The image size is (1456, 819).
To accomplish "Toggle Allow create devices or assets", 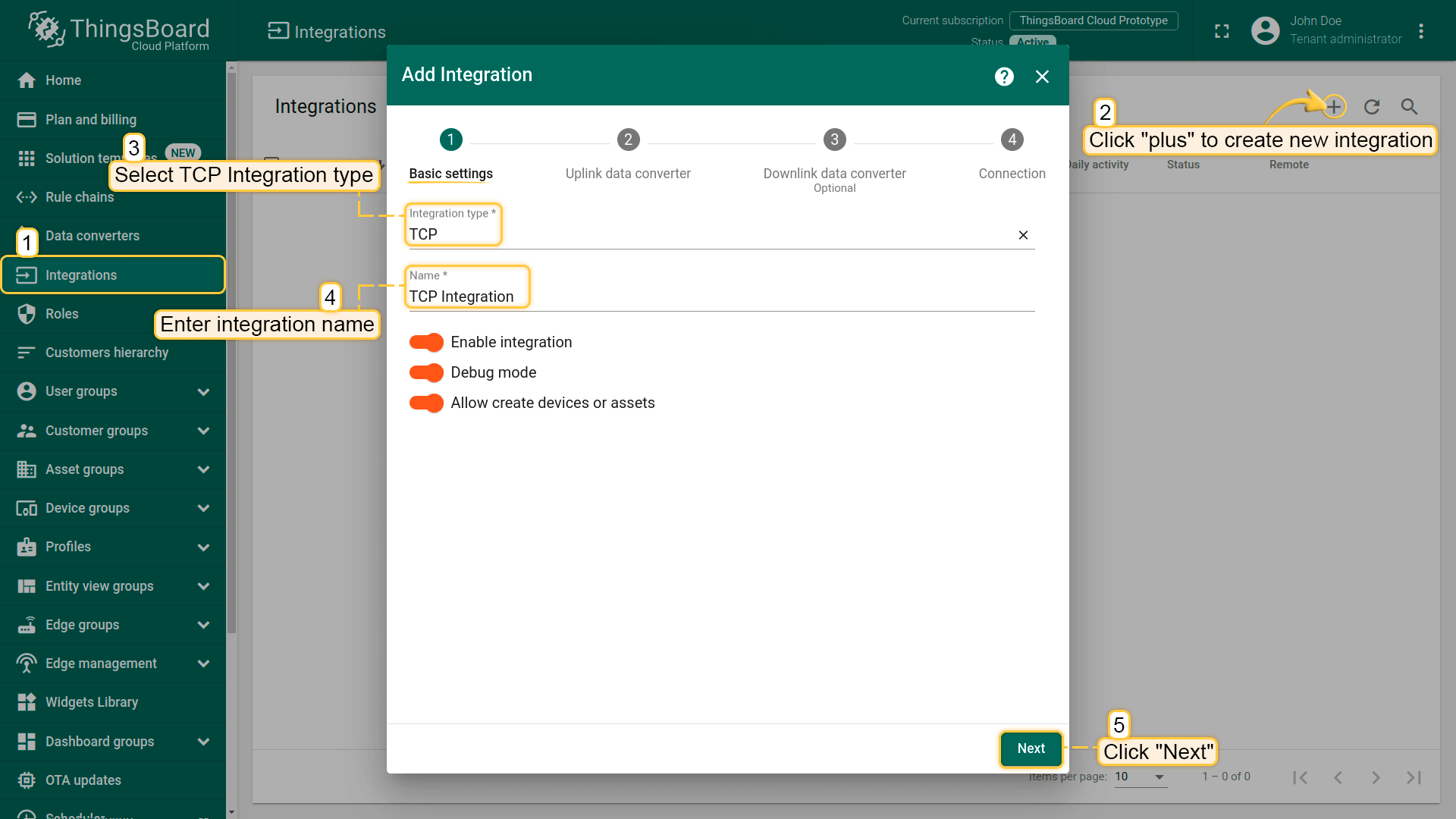I will (x=426, y=403).
